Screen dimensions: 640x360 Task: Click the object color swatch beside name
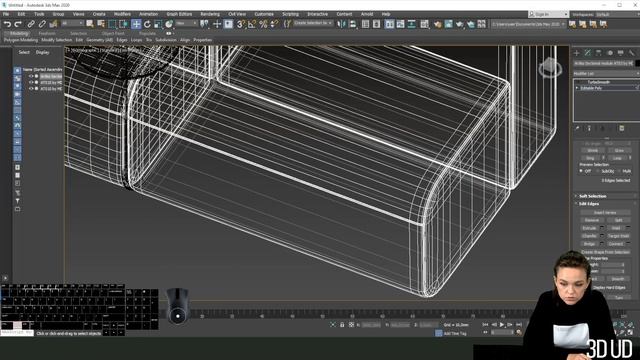click(x=637, y=63)
